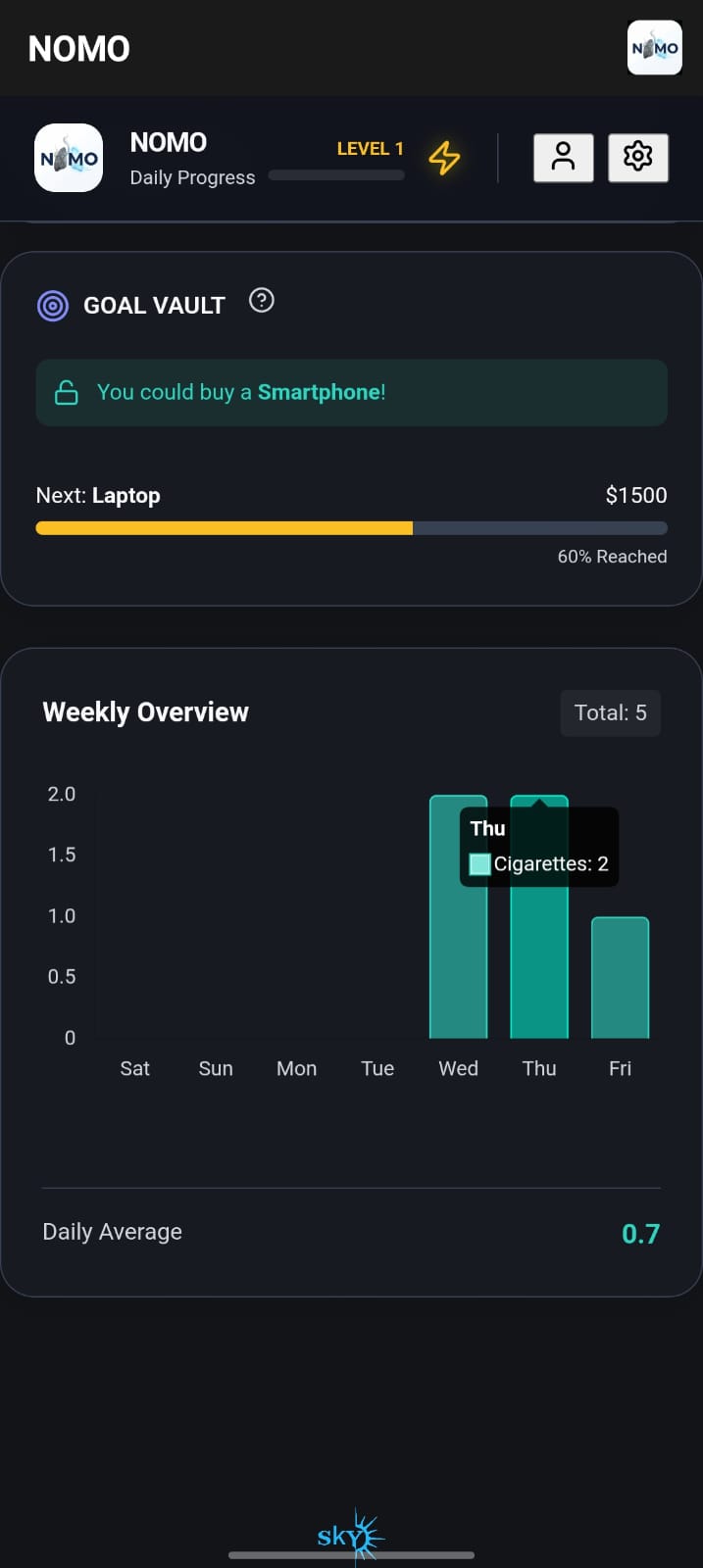Tap the 0.7 daily average value
703x1568 pixels.
point(640,1234)
